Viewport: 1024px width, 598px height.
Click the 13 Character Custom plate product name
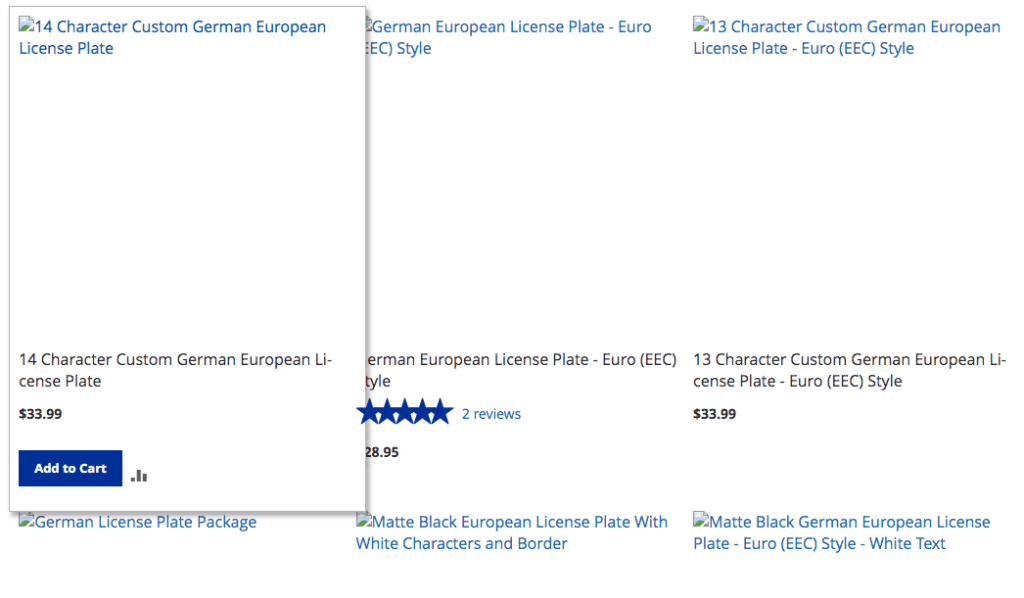[849, 370]
